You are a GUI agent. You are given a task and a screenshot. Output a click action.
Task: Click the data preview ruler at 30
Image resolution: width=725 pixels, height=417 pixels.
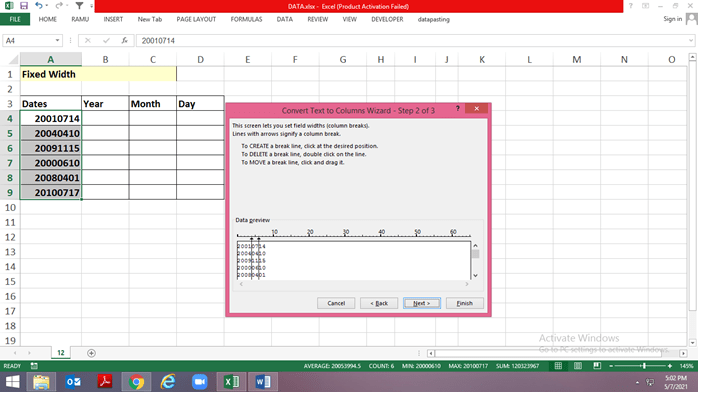(346, 233)
